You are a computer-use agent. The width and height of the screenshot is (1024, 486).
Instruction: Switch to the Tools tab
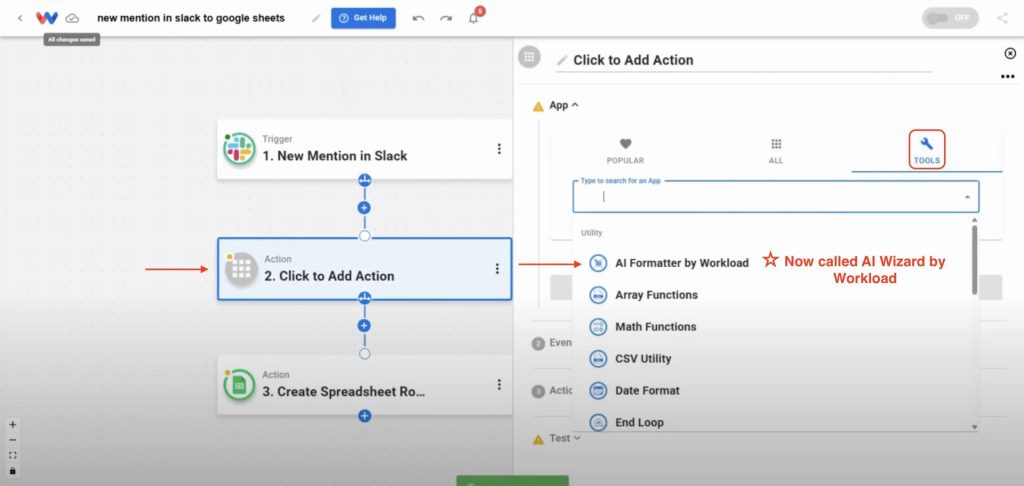(x=927, y=150)
